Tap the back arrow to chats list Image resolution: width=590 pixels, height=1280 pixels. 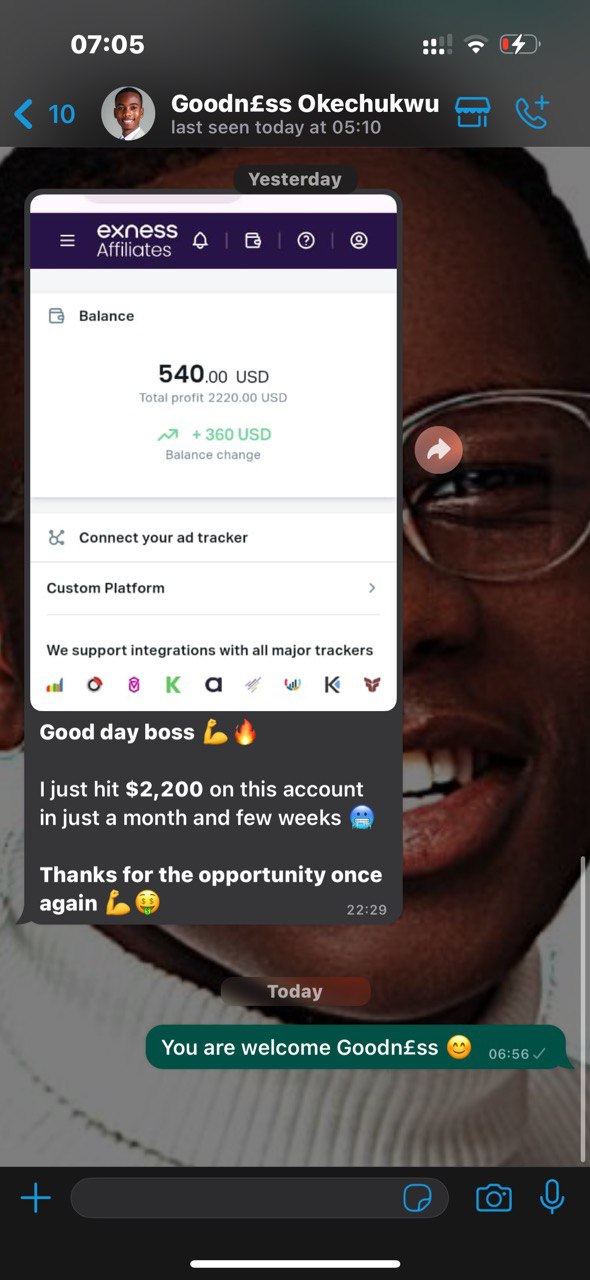[x=24, y=114]
